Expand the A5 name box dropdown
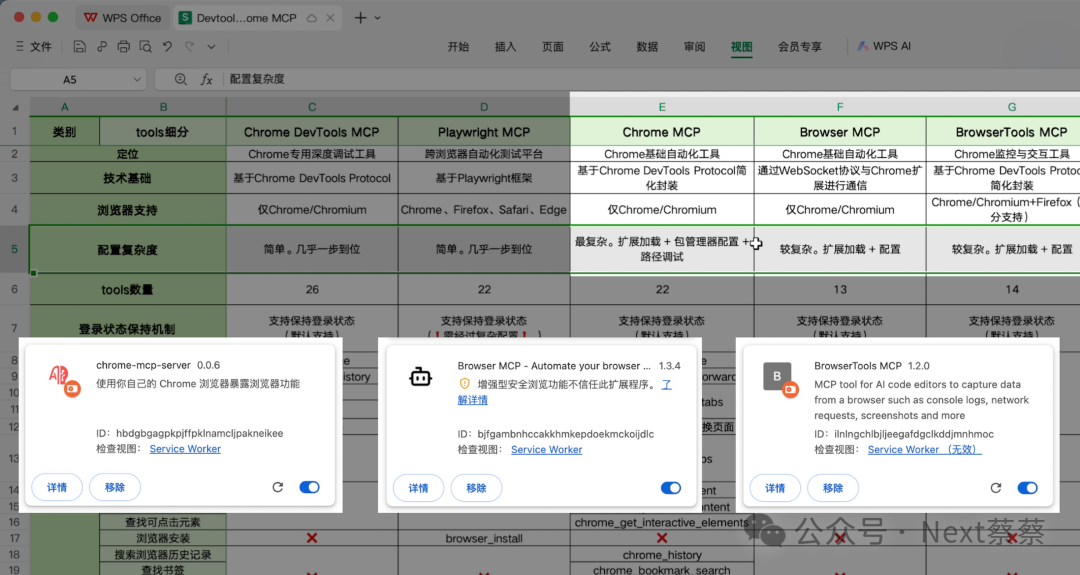Viewport: 1080px width, 575px height. pos(137,79)
